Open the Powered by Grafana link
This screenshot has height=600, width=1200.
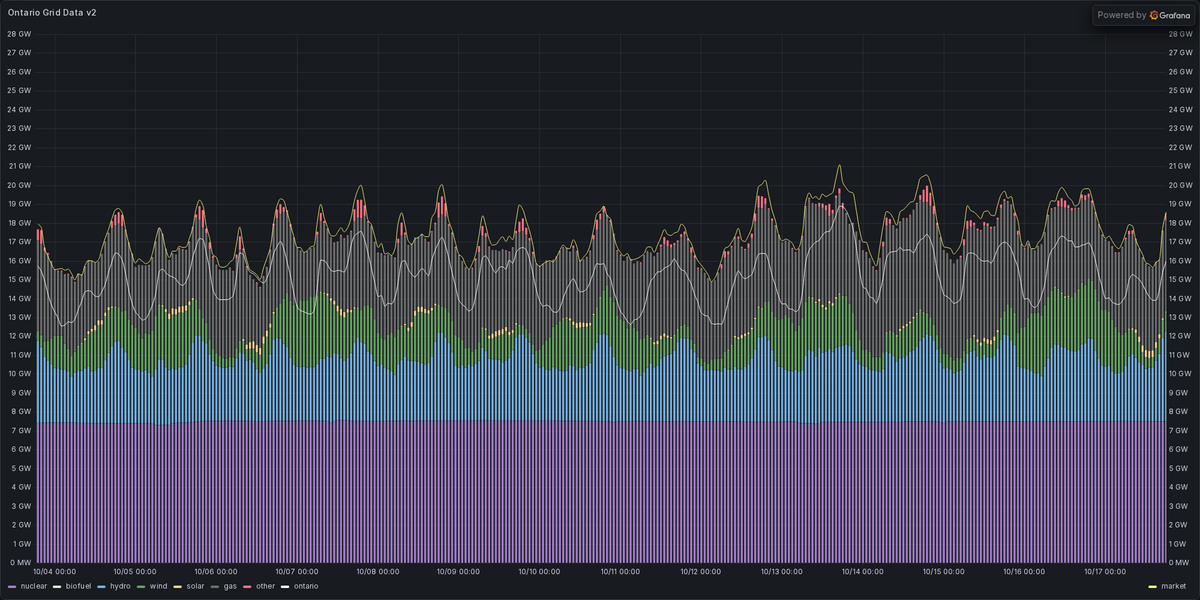[x=1143, y=15]
